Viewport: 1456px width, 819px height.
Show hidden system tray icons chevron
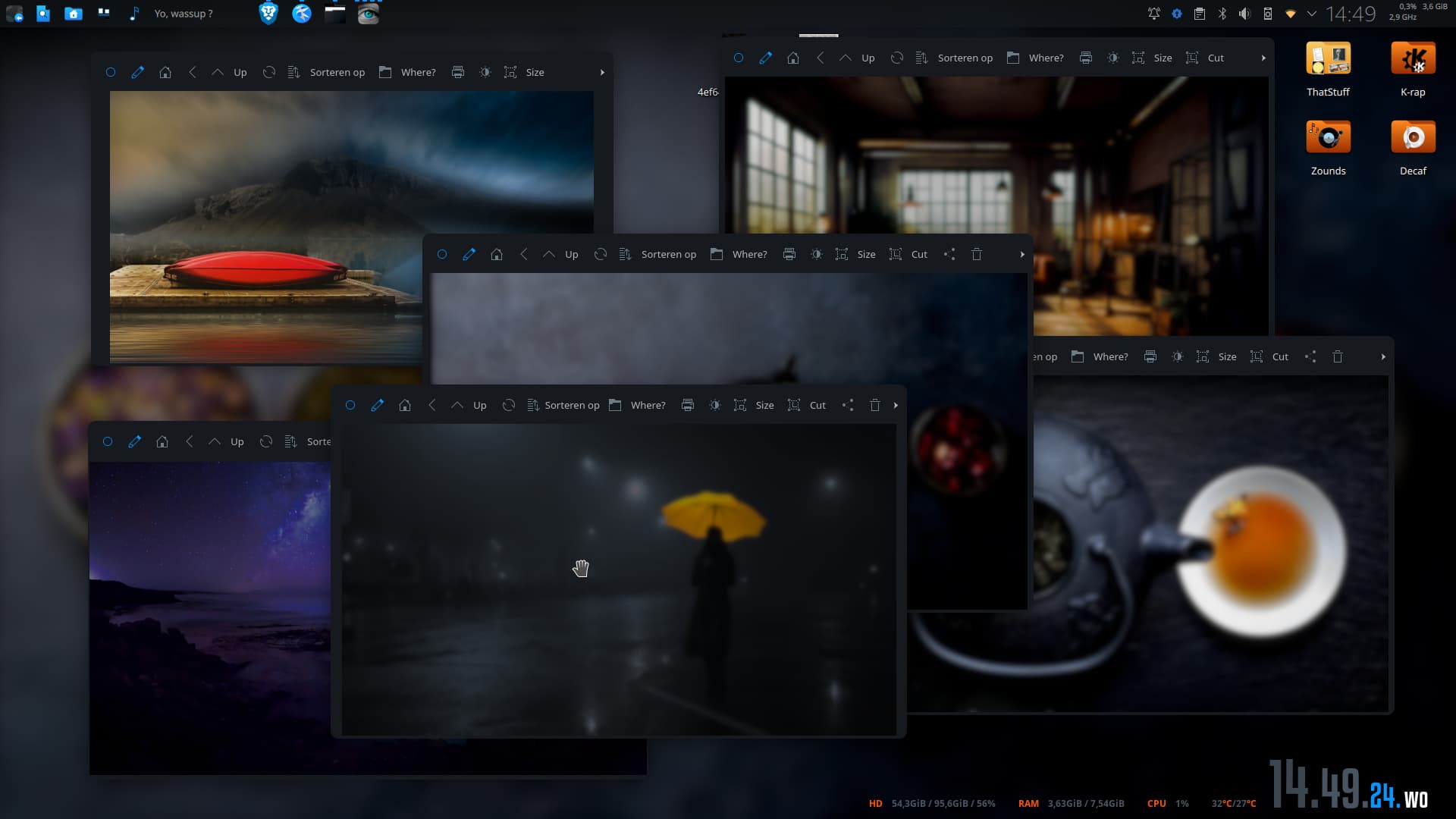pos(1311,14)
